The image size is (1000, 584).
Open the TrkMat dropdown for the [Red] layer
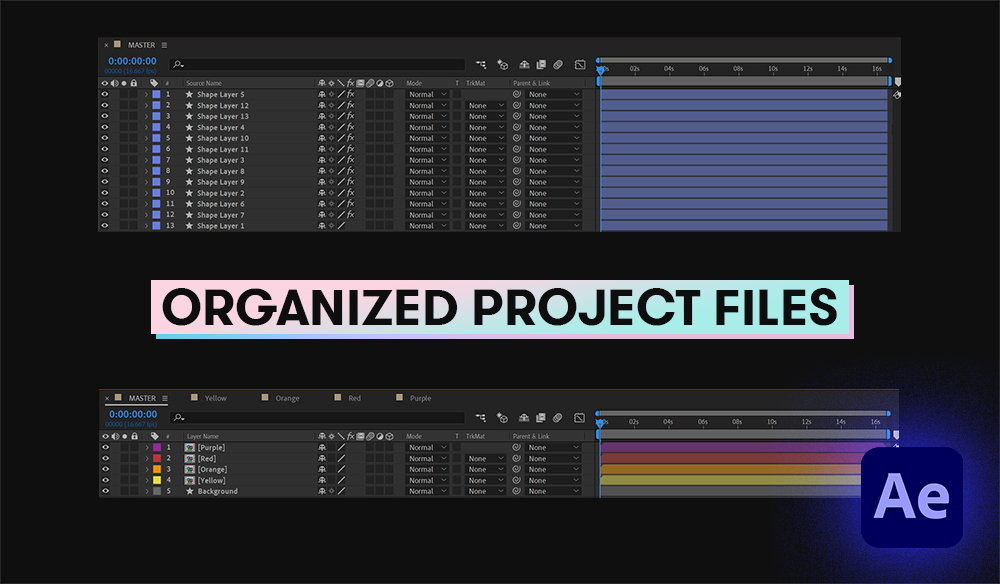(x=487, y=458)
